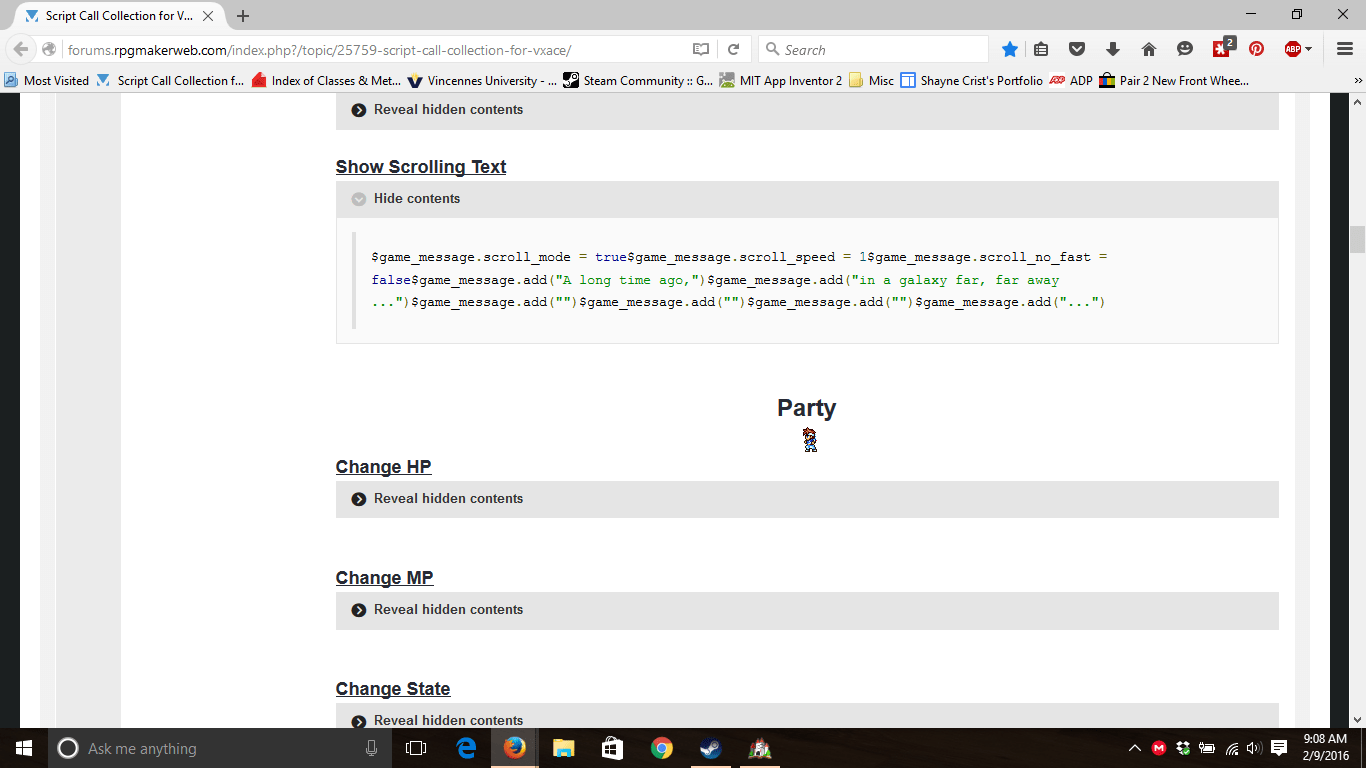The width and height of the screenshot is (1366, 768).
Task: Reveal hidden contents under Change MP
Action: (x=447, y=609)
